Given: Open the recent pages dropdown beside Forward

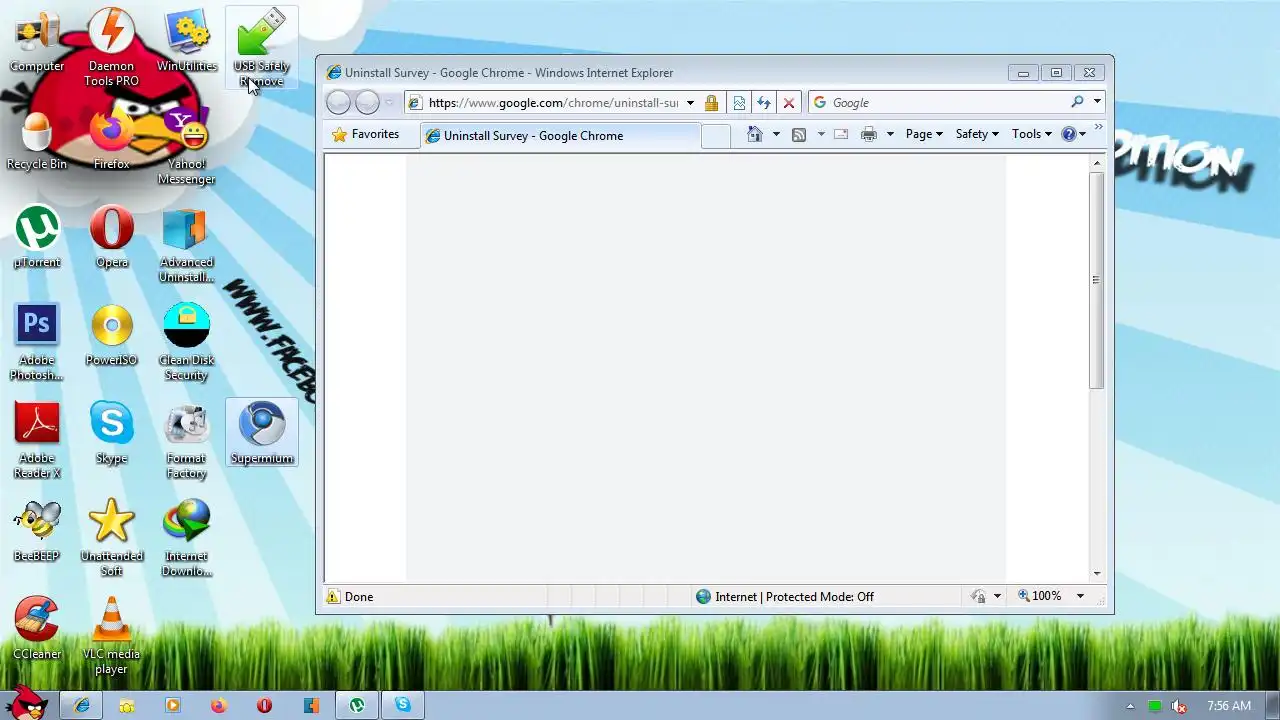Looking at the screenshot, I should click(x=390, y=103).
